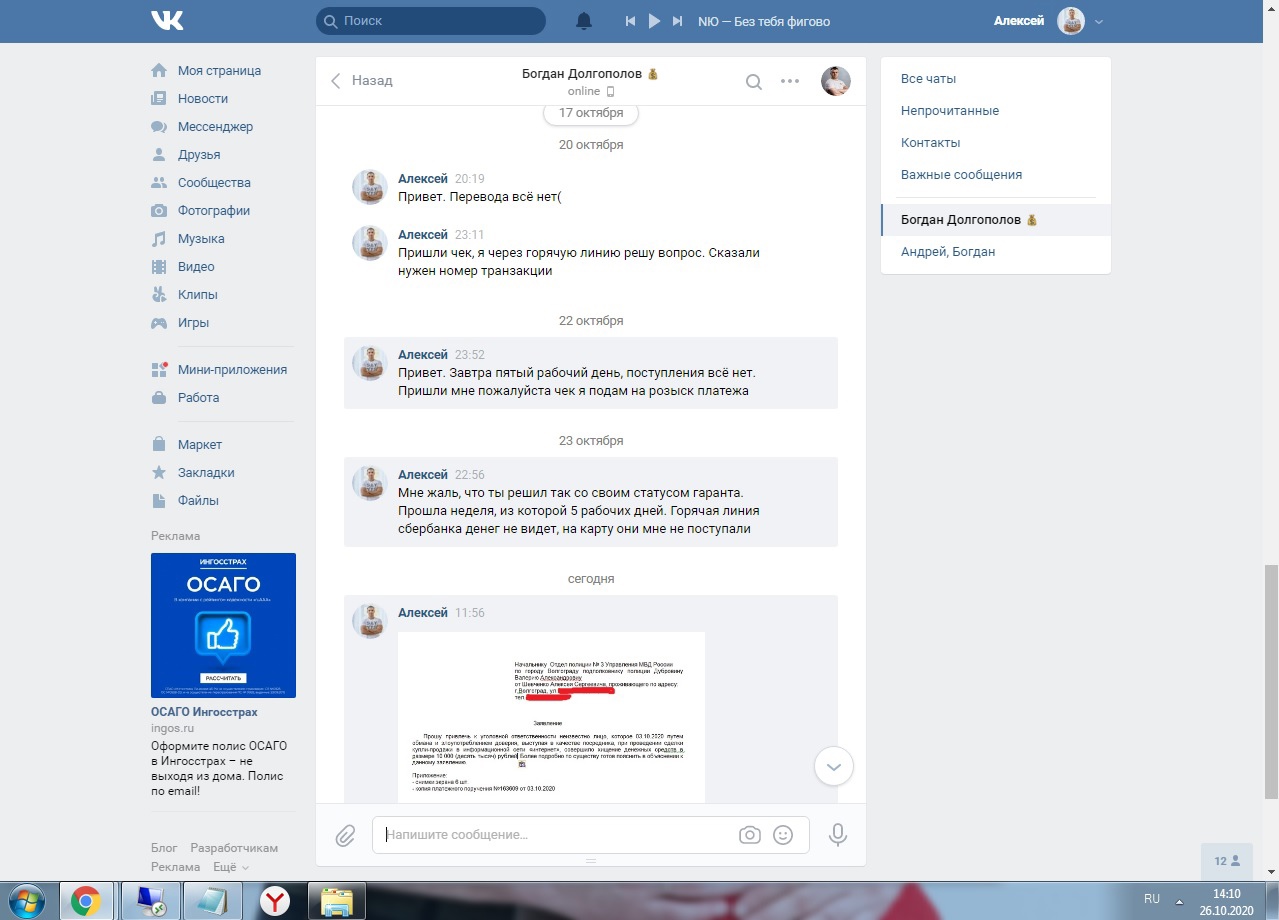Open the emoji smiley picker

click(784, 835)
